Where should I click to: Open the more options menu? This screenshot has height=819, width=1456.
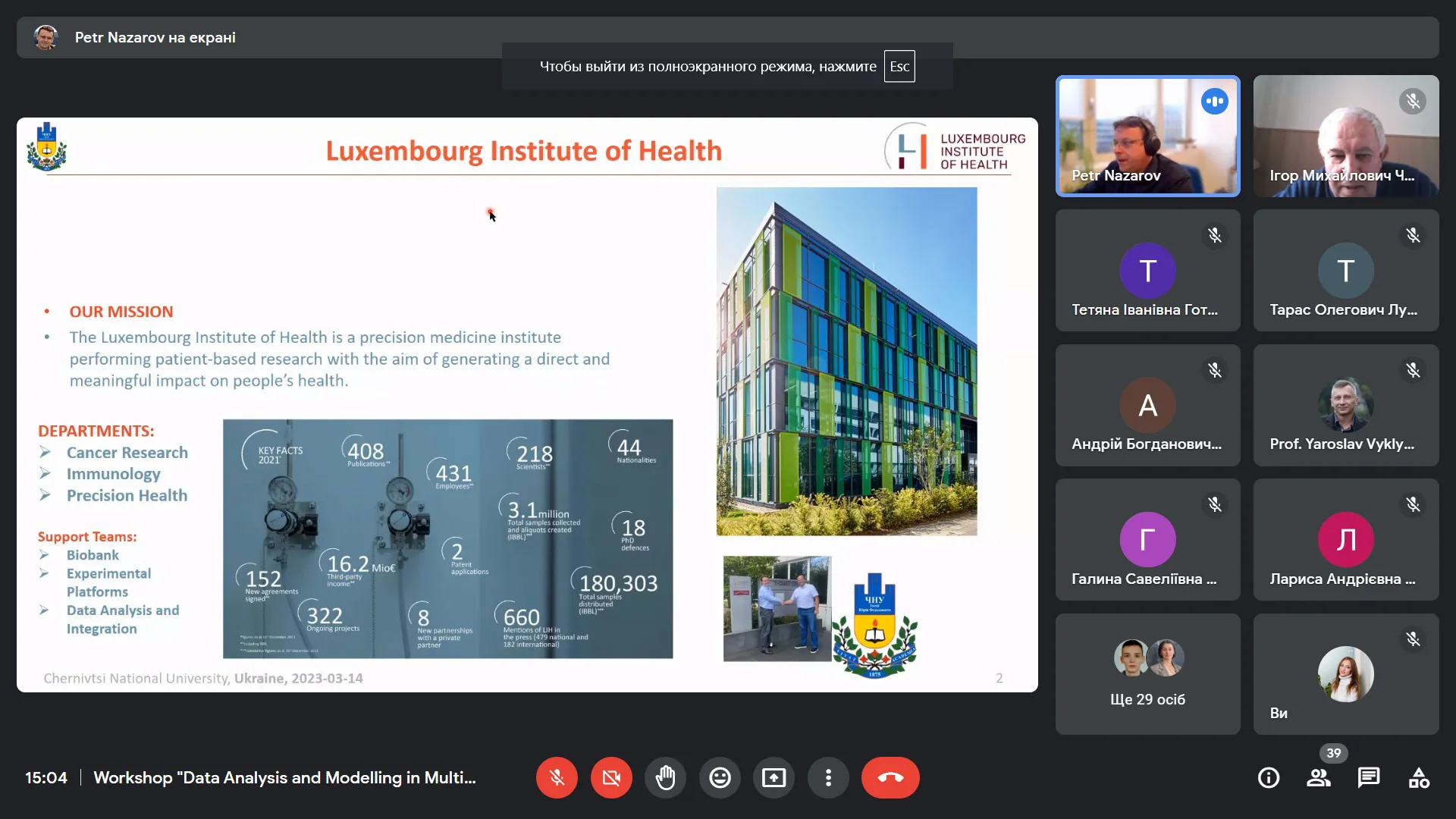(828, 777)
